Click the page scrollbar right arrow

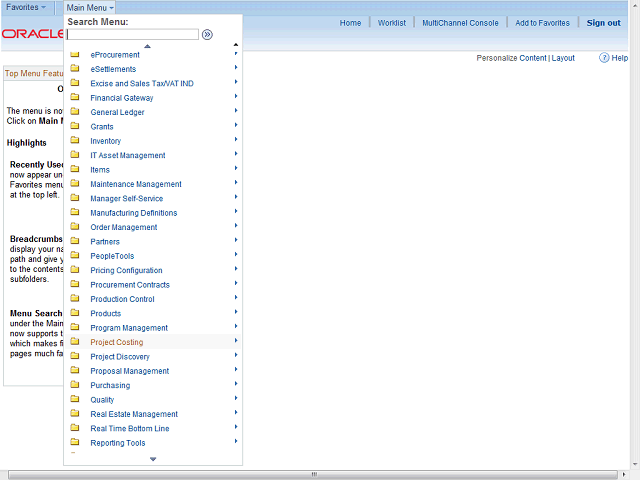click(x=624, y=475)
